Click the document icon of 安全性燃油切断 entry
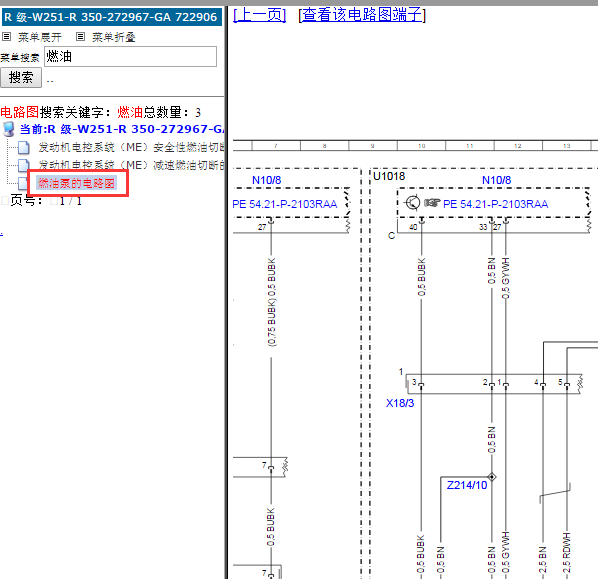The width and height of the screenshot is (598, 579). tap(24, 147)
